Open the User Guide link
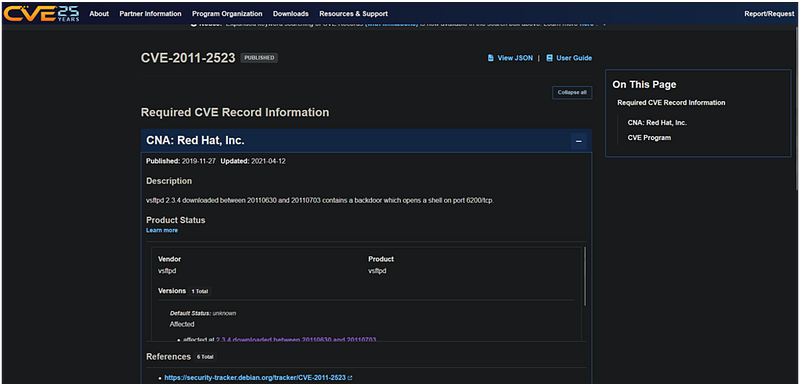Viewport: 800px width, 386px height. [x=574, y=58]
